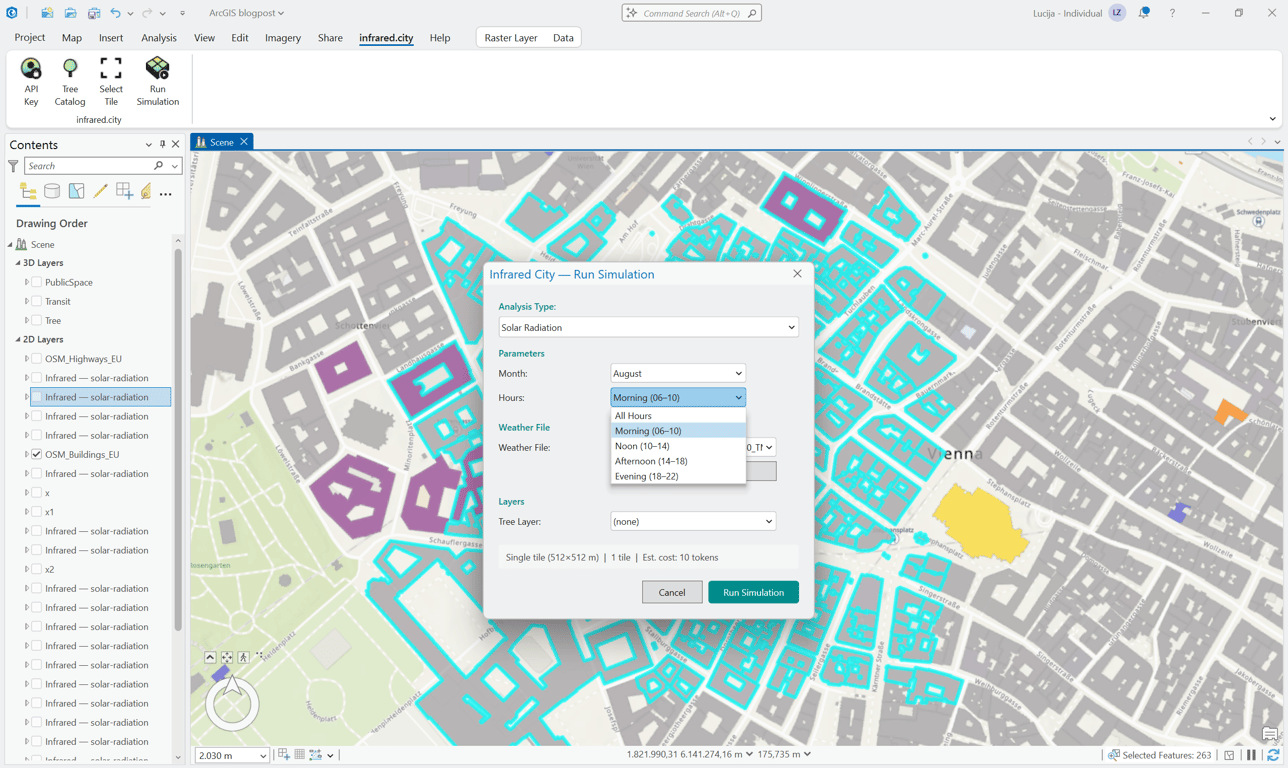Pause drawing using the status bar icon

tap(1251, 755)
